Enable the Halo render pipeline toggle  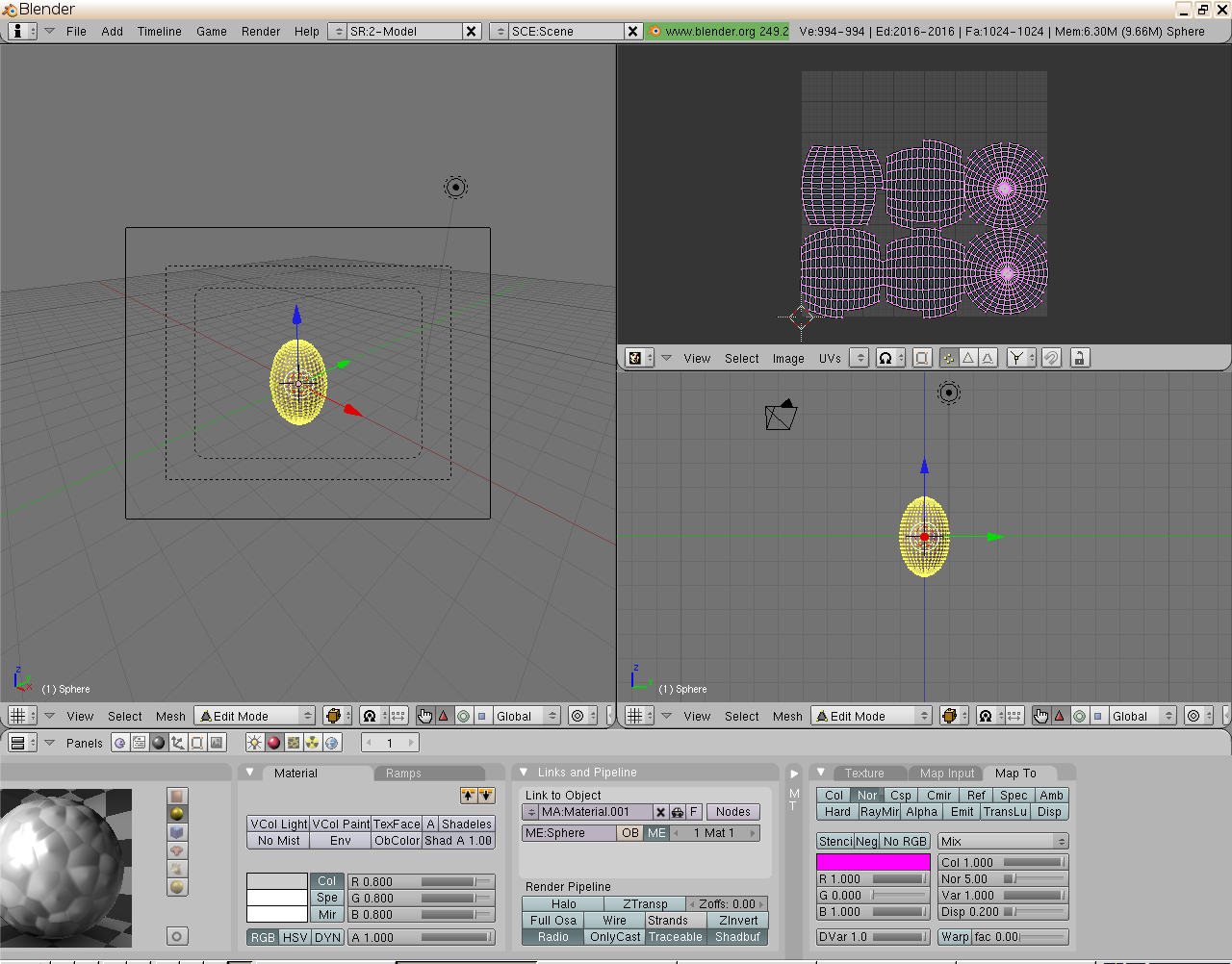[x=562, y=903]
